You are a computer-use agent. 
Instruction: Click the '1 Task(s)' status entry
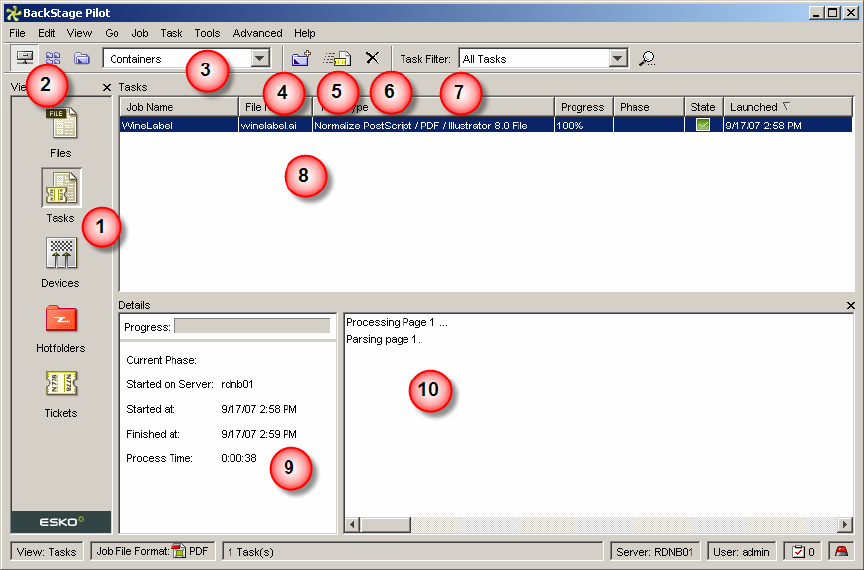pyautogui.click(x=413, y=551)
